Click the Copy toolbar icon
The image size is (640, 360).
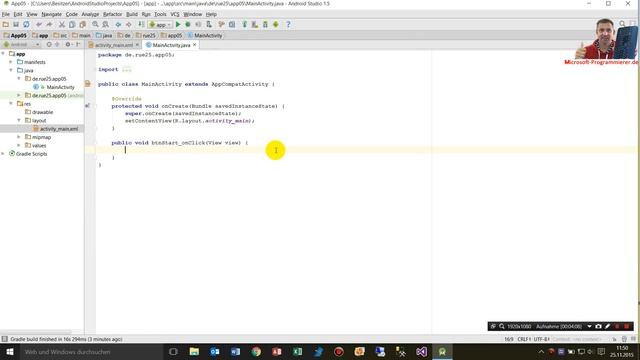tap(72, 24)
